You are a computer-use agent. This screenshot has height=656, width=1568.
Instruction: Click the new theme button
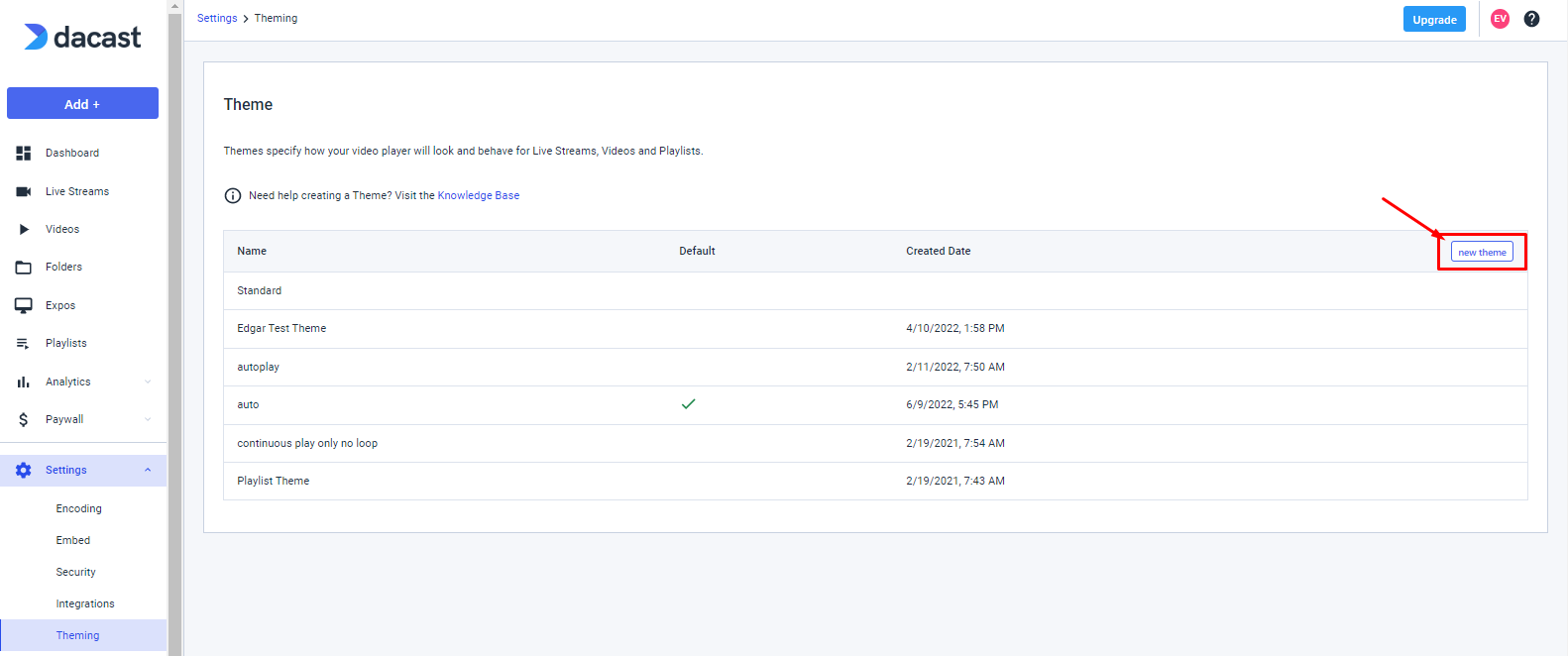tap(1482, 252)
